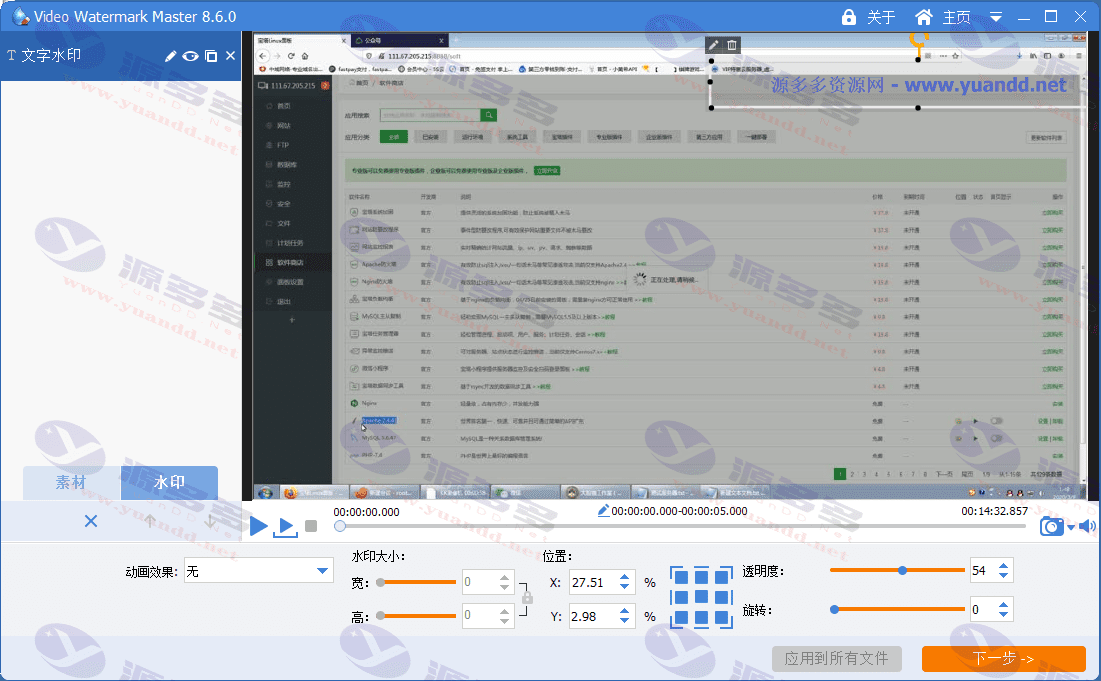Align watermark to the top-left position
Image resolution: width=1101 pixels, height=681 pixels.
coord(679,576)
